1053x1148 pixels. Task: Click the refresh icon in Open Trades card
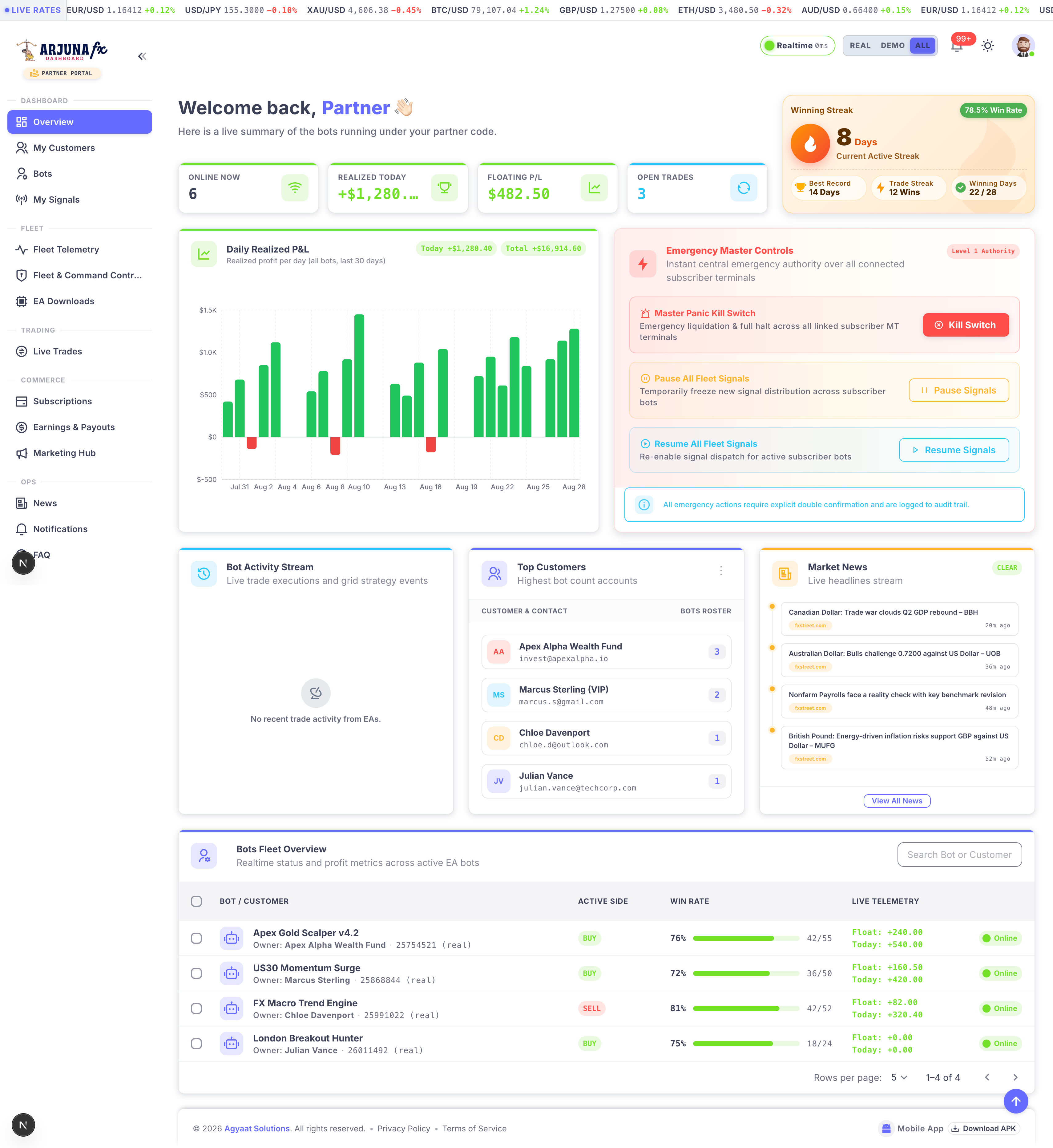(744, 188)
